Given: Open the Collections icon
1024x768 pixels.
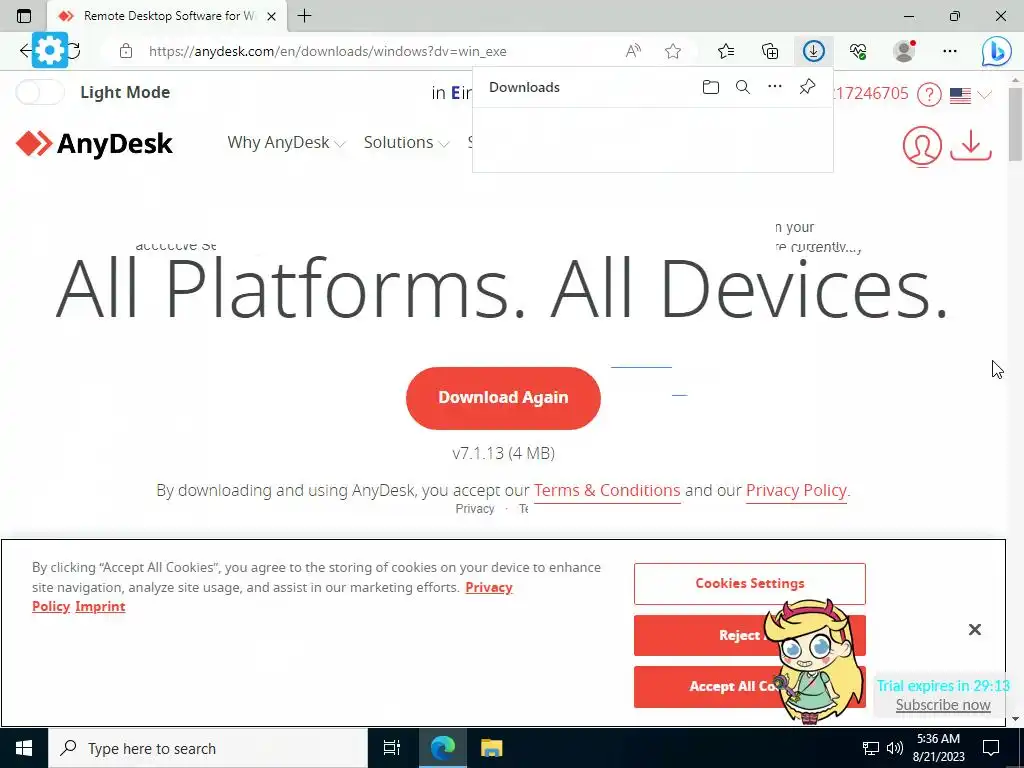Looking at the screenshot, I should point(770,51).
